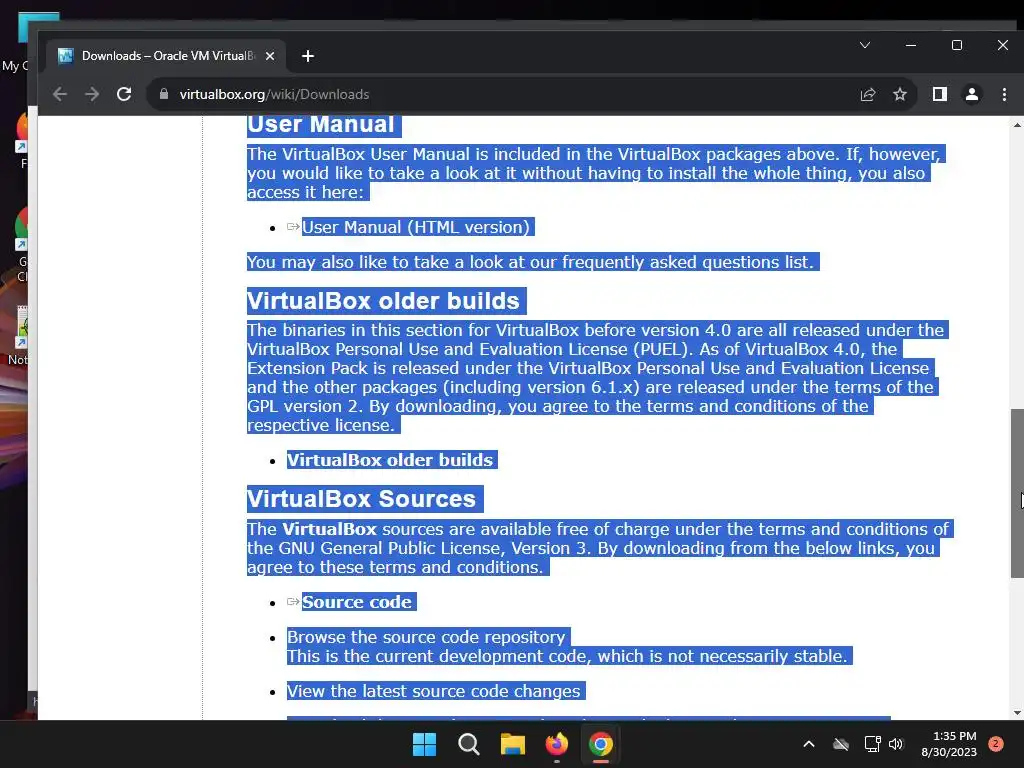This screenshot has width=1024, height=768.
Task: Open the Windows Start menu
Action: 424,744
